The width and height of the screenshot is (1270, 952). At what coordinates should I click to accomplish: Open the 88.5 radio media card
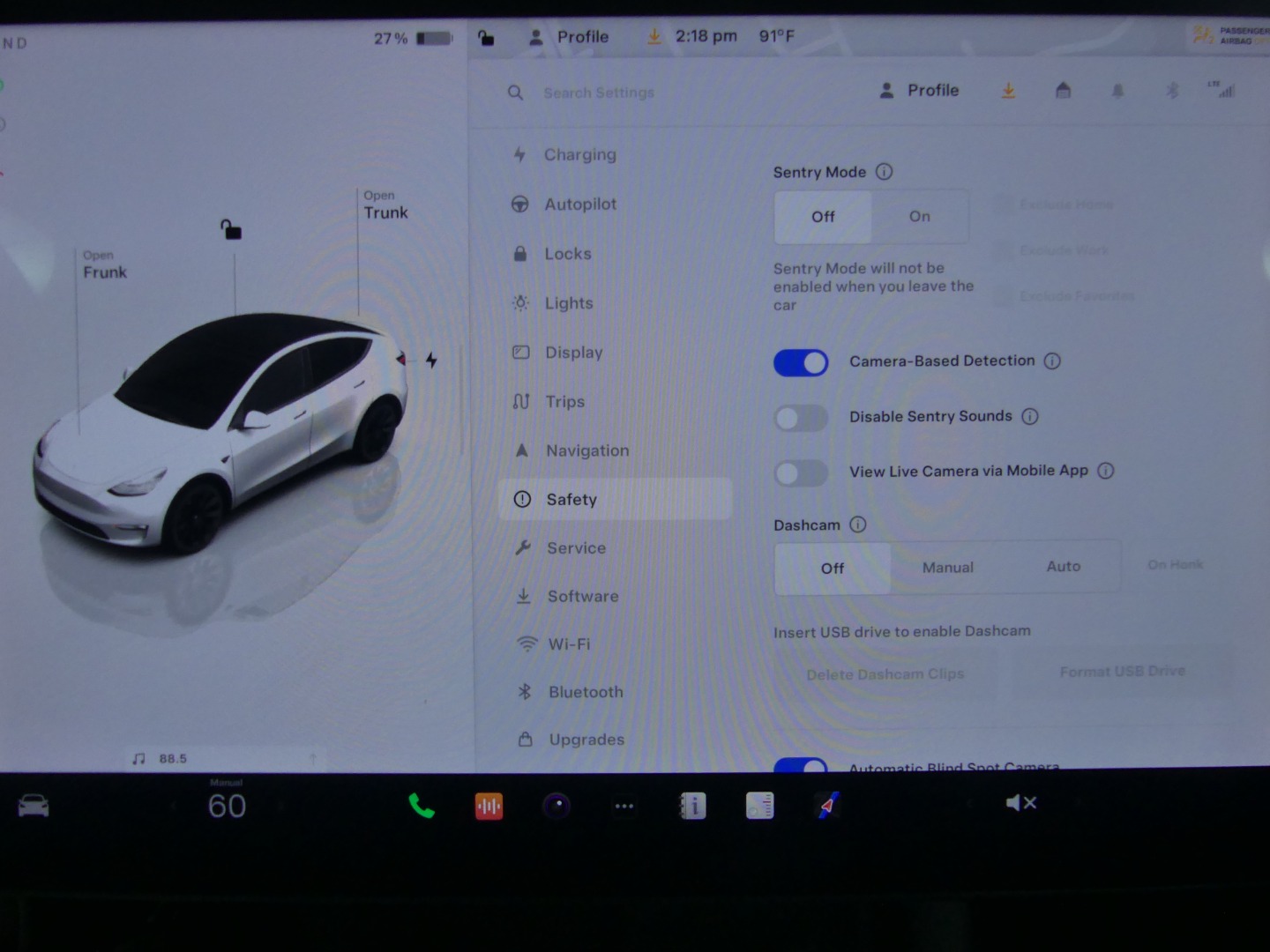coord(225,758)
